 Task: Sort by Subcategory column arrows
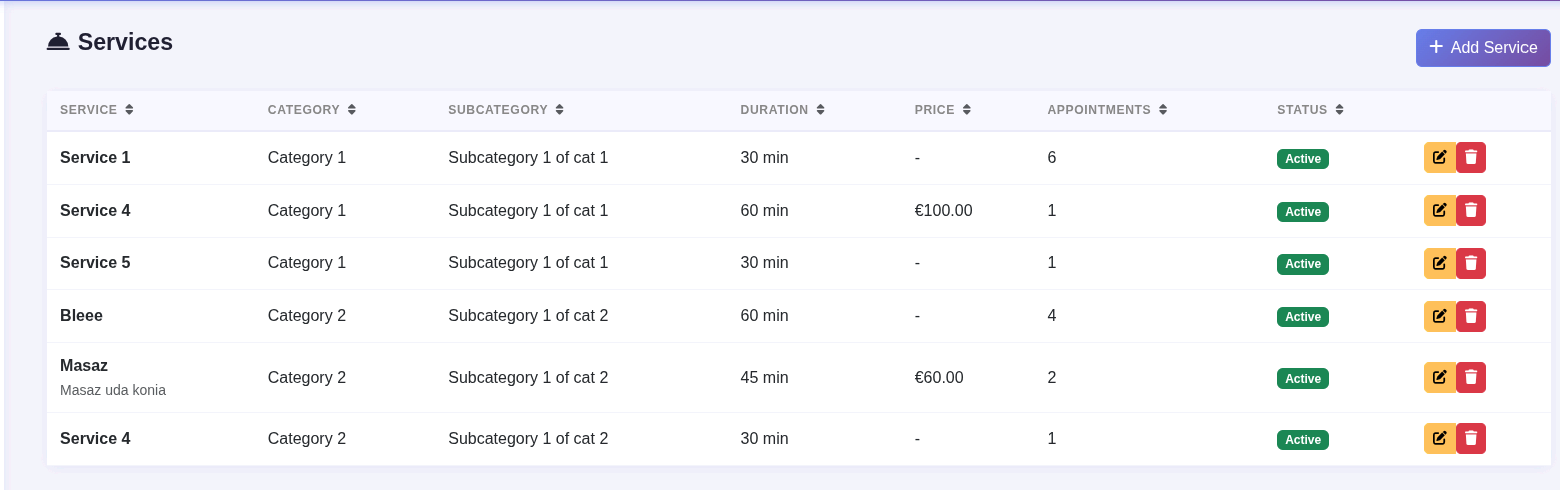pos(559,110)
